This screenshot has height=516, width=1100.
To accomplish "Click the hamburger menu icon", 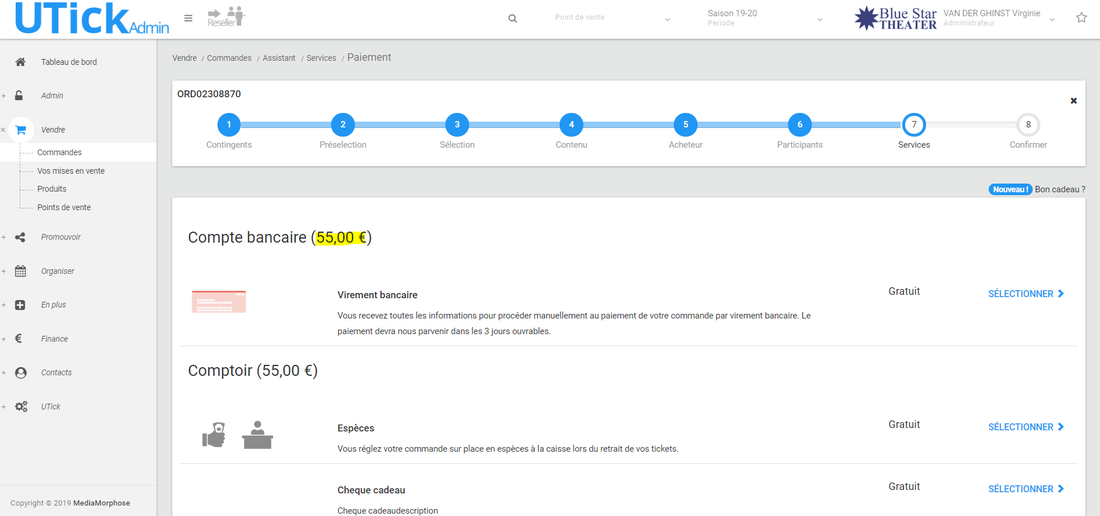I will 189,18.
